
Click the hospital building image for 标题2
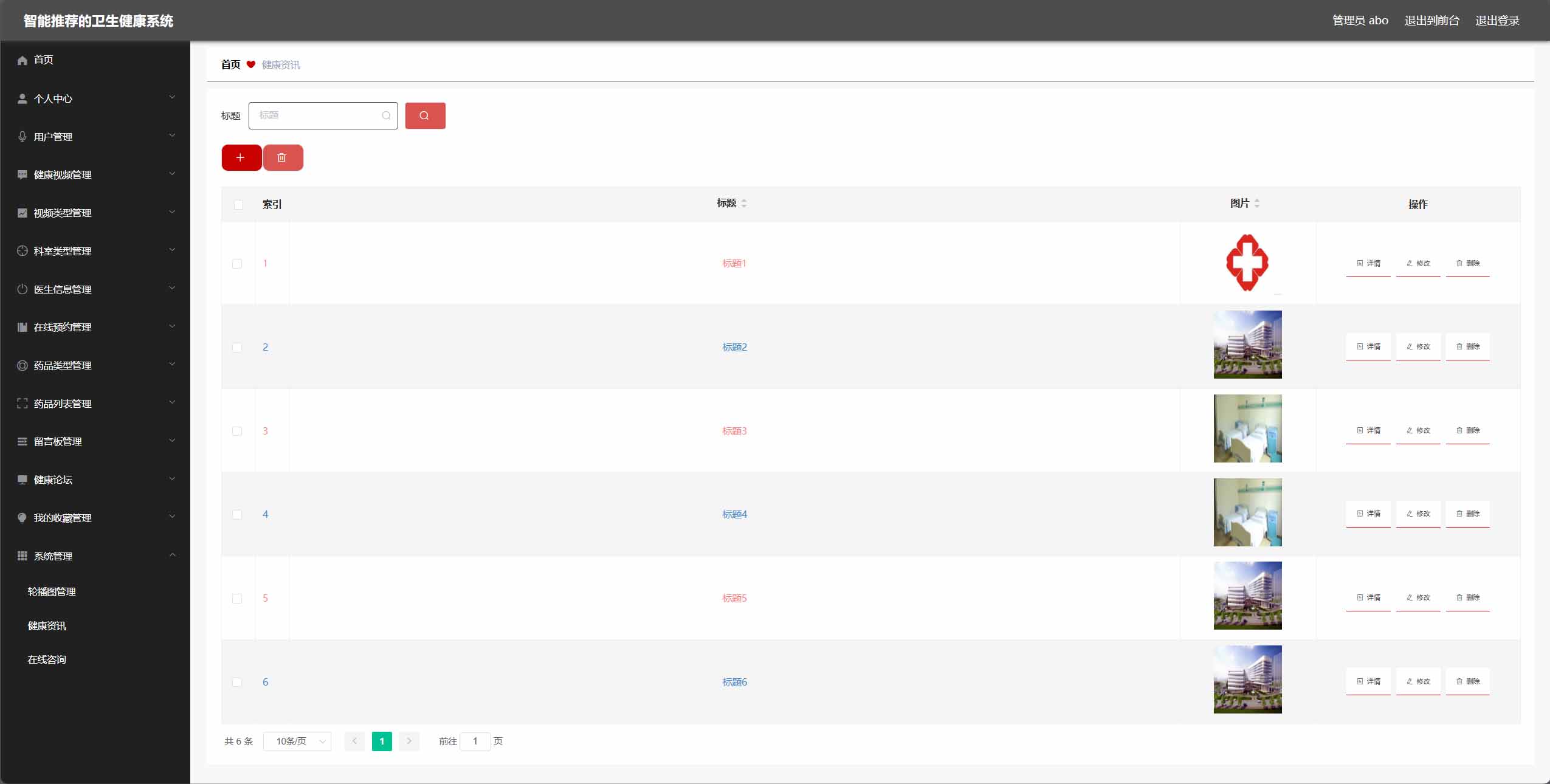coord(1247,345)
